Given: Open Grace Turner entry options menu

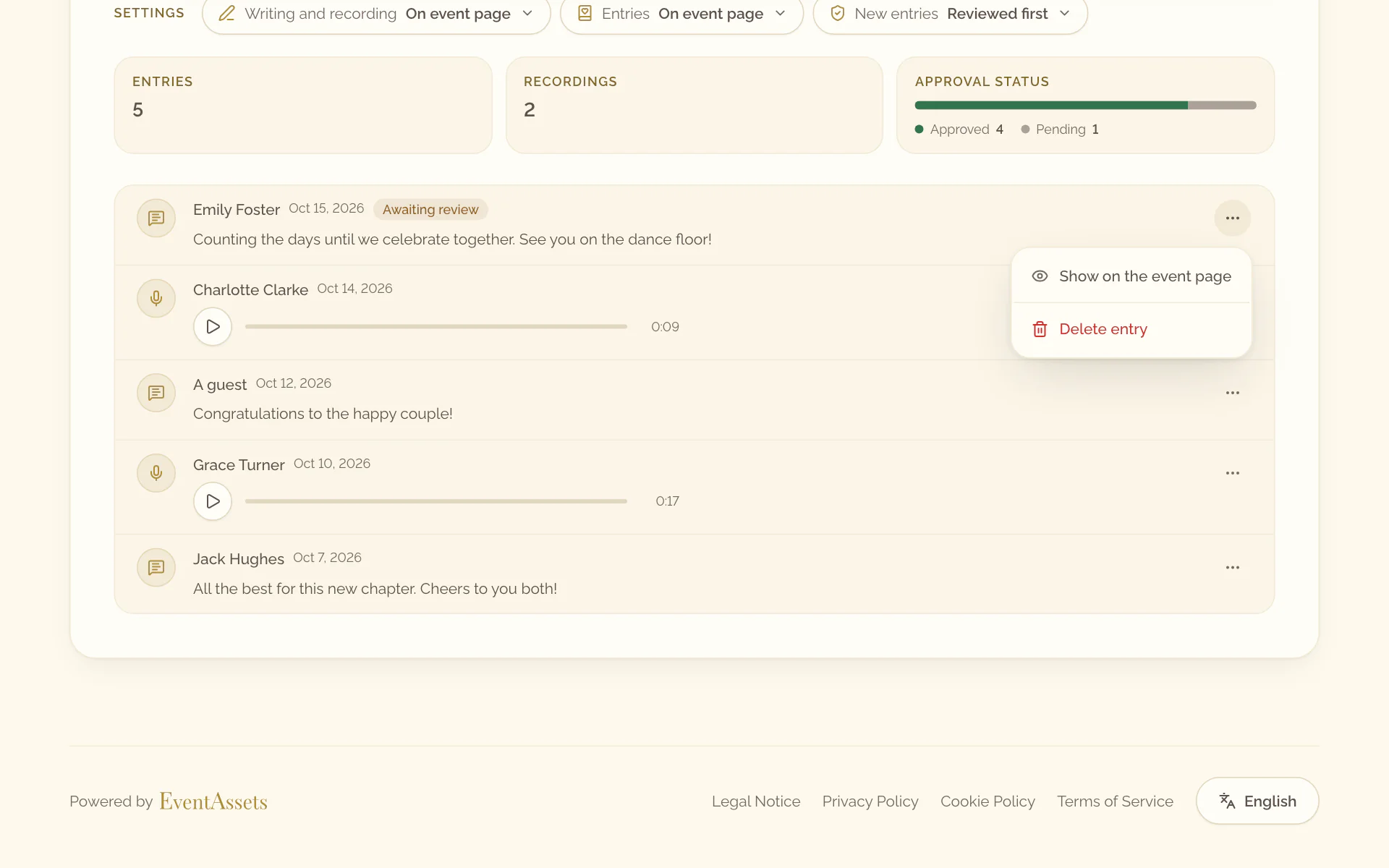Looking at the screenshot, I should tap(1233, 473).
